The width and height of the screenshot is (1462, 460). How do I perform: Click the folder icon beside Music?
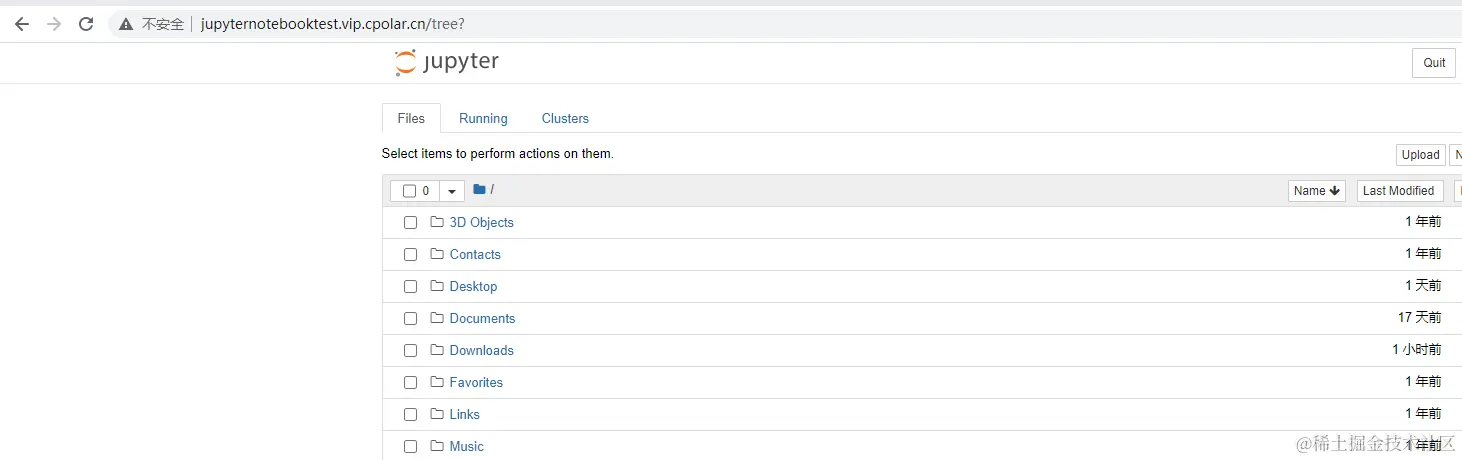tap(437, 446)
